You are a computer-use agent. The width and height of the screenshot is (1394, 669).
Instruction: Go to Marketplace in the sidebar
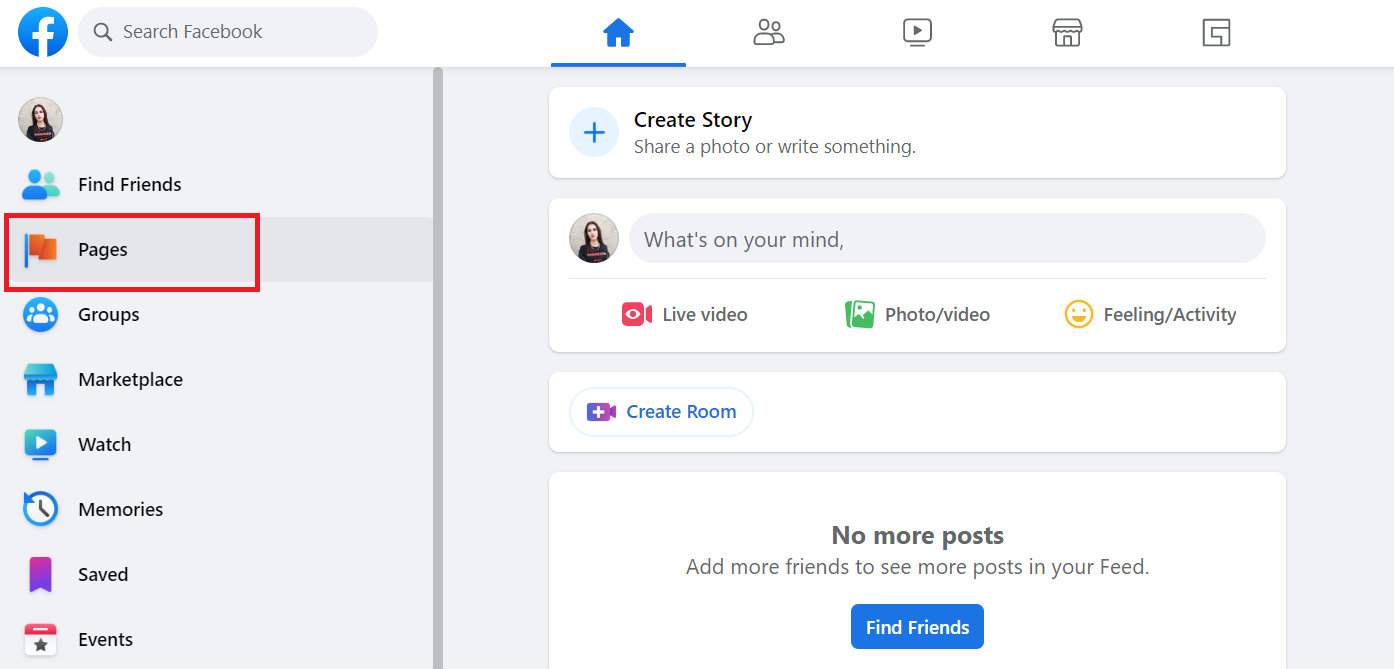pyautogui.click(x=130, y=379)
